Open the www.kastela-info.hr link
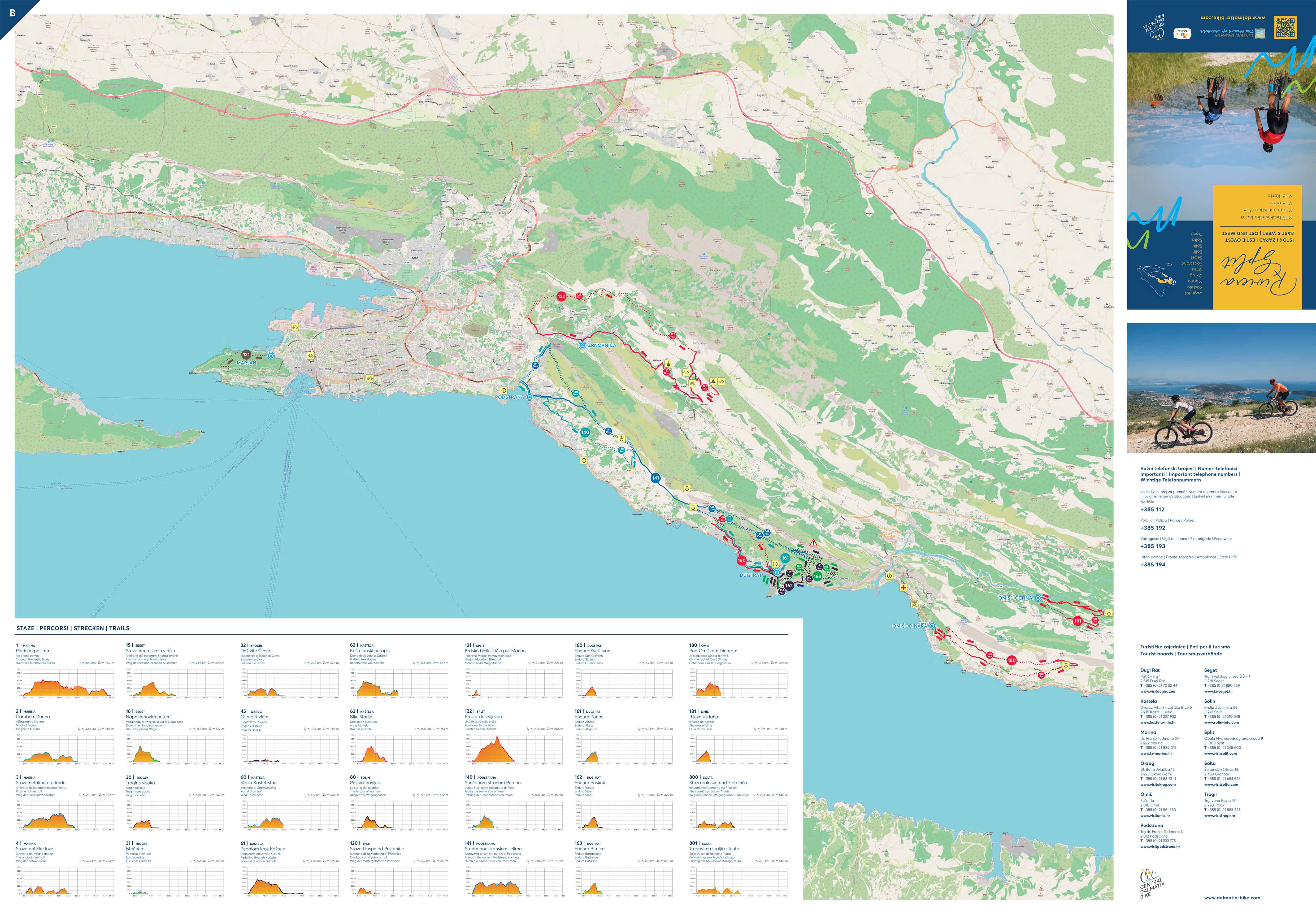Viewport: 1316px width, 914px height. point(1158,722)
